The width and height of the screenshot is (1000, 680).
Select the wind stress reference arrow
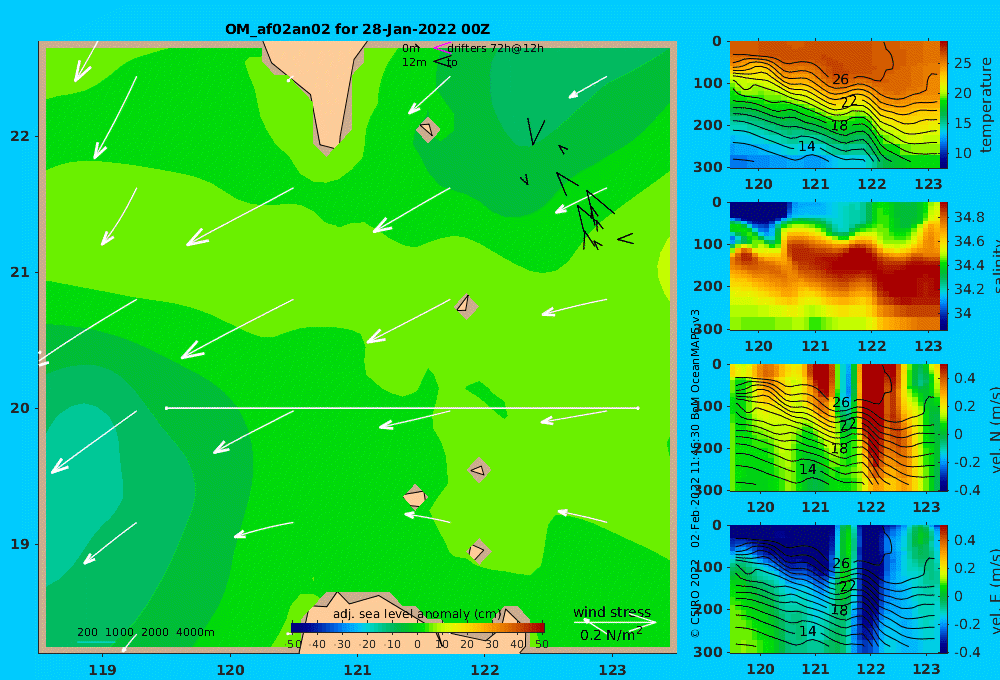(615, 622)
